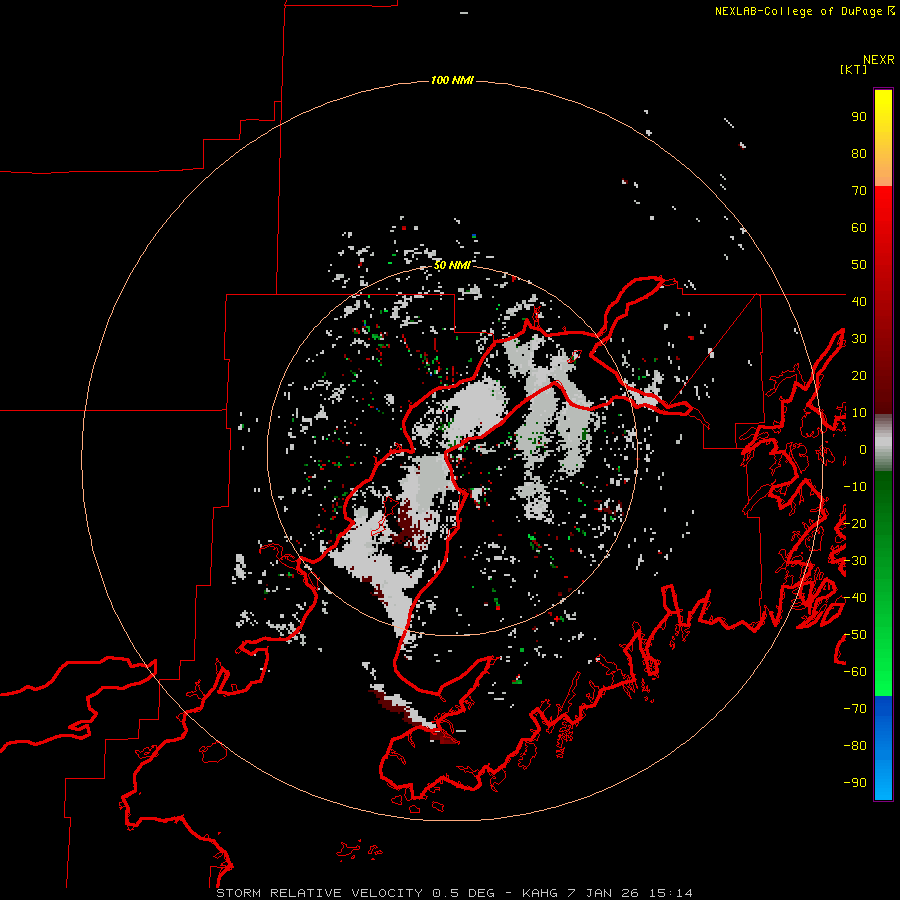Click the -40 value on the velocity scale
Image resolution: width=900 pixels, height=900 pixels.
[x=855, y=598]
